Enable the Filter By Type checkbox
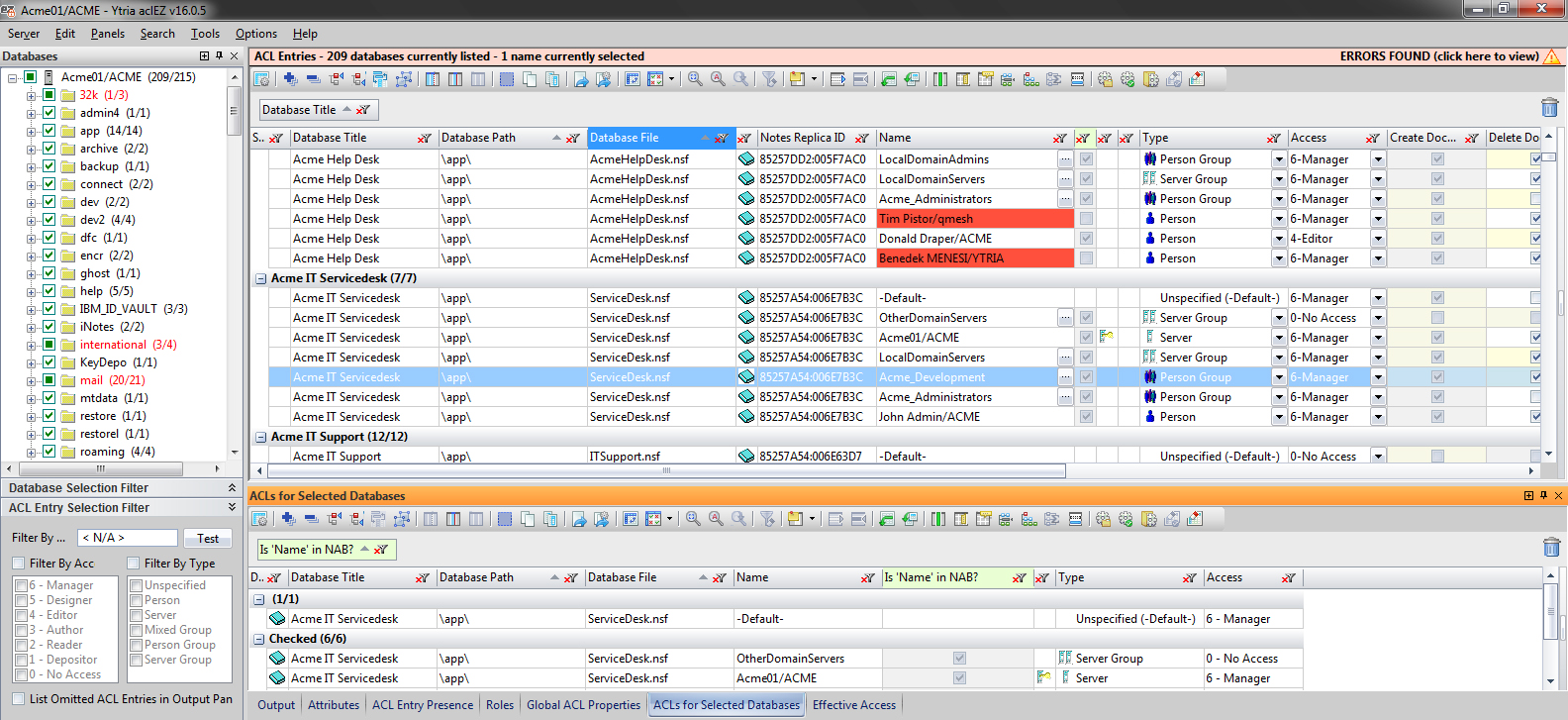This screenshot has width=1568, height=720. coord(134,564)
